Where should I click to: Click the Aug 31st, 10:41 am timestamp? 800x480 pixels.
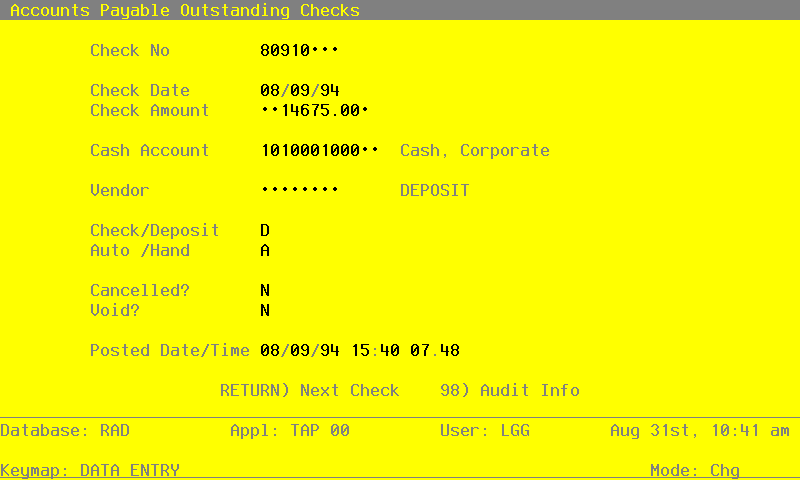click(700, 431)
